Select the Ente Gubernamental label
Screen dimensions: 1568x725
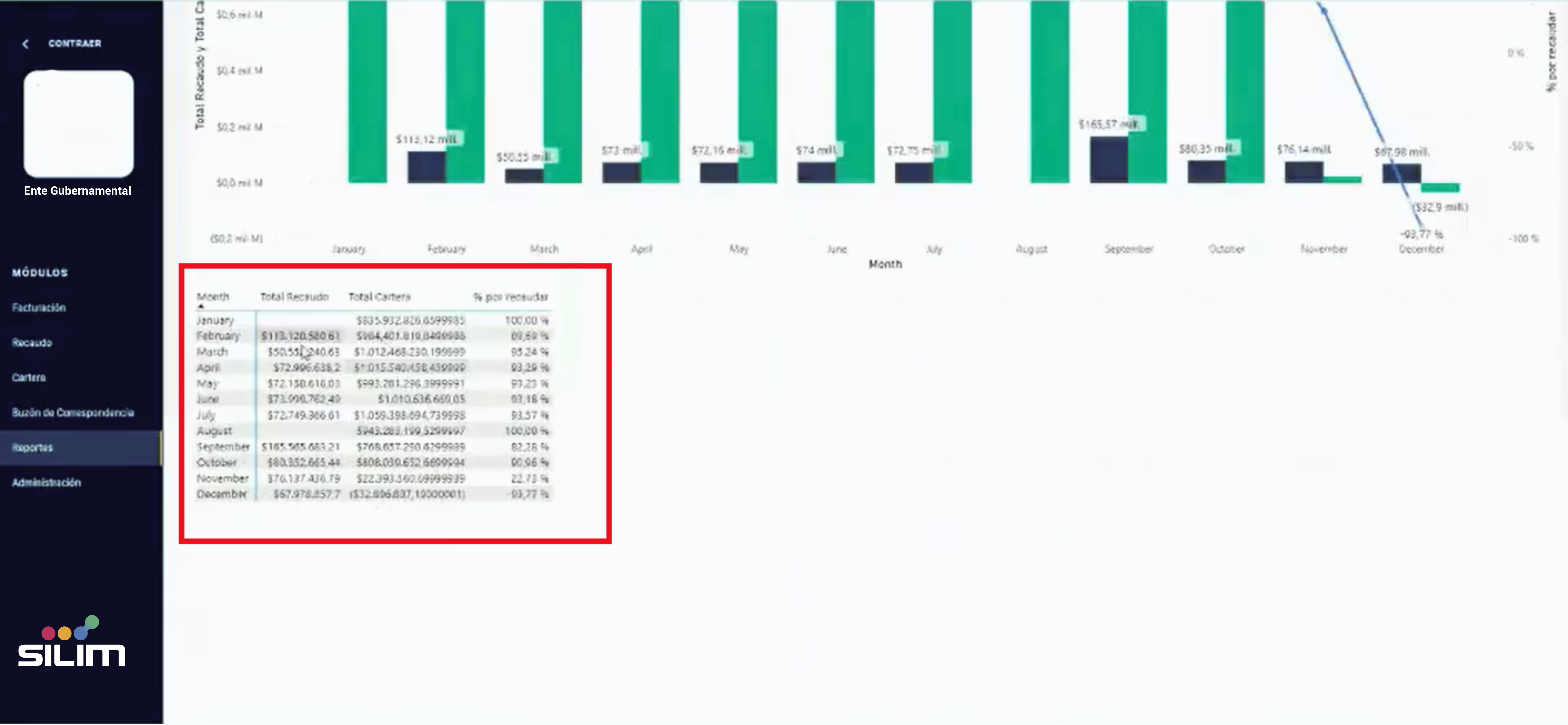coord(77,191)
